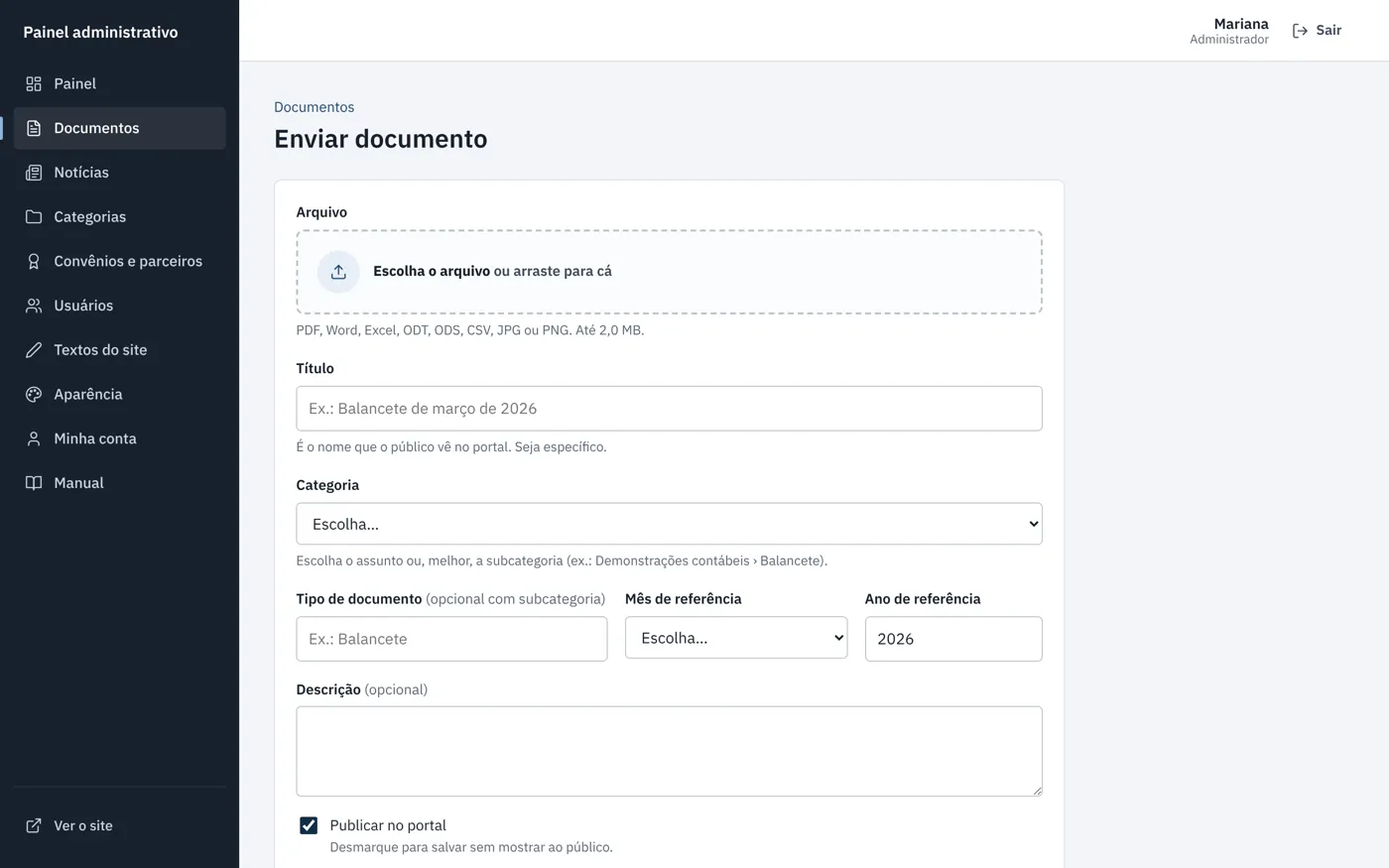Viewport: 1389px width, 868px height.
Task: Click the Ver o site external-link icon
Action: (x=34, y=825)
